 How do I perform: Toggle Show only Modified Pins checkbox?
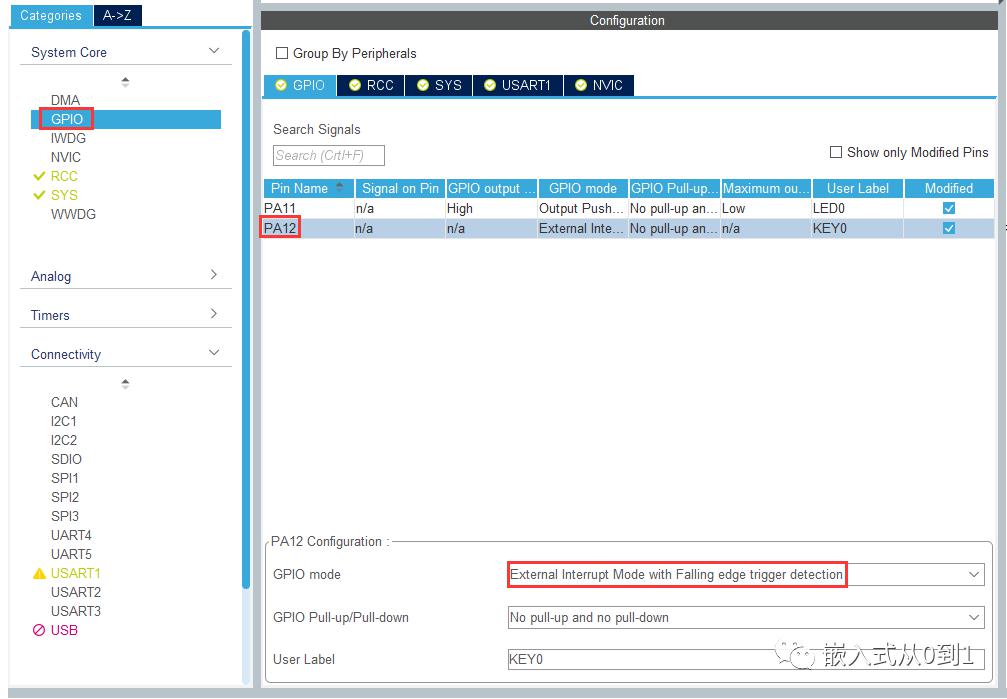point(836,152)
